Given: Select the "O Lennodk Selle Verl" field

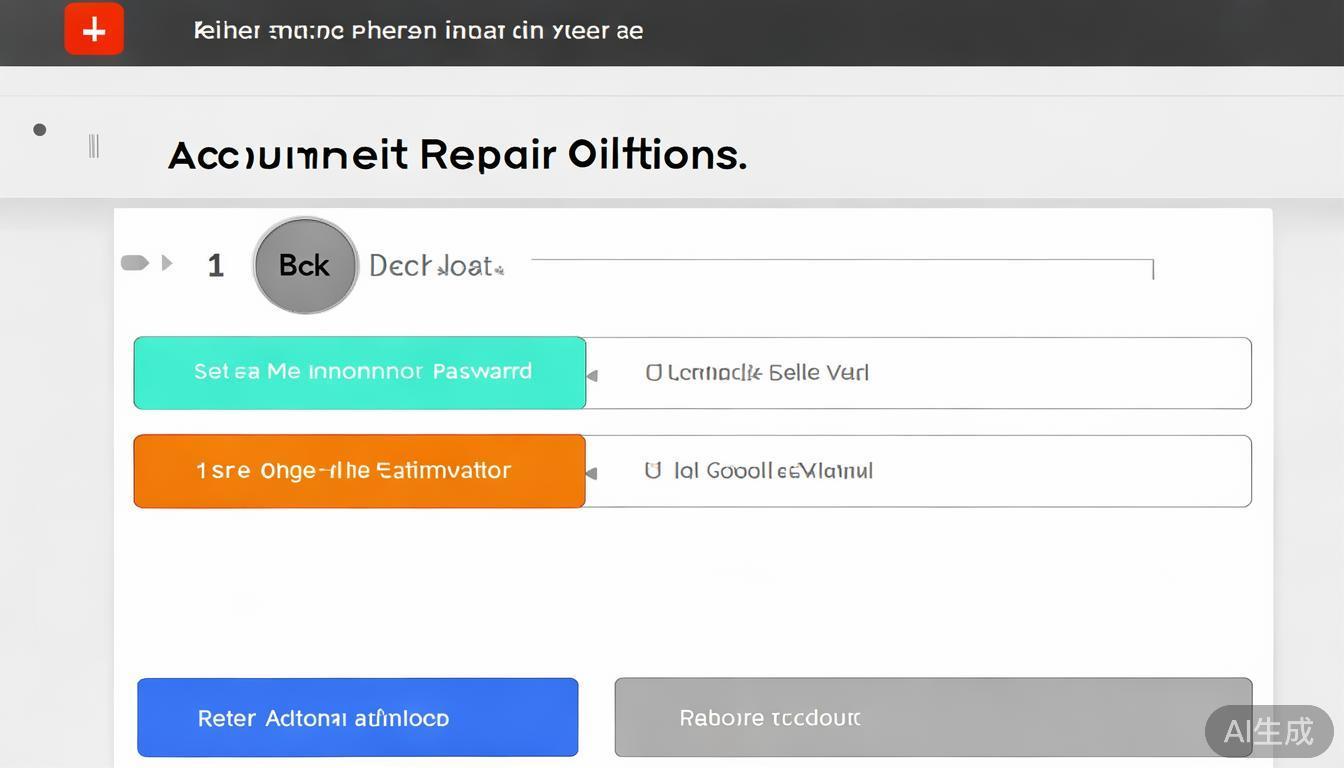Looking at the screenshot, I should [917, 373].
